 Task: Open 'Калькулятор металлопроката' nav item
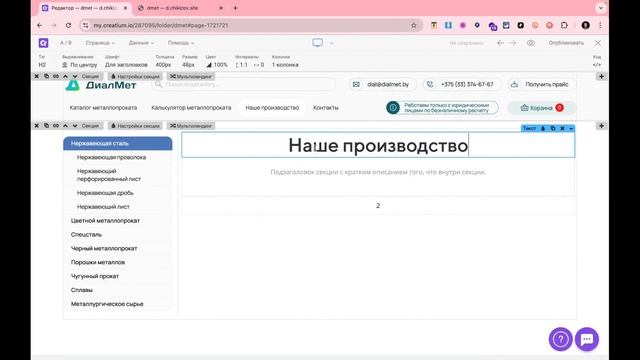tap(191, 108)
